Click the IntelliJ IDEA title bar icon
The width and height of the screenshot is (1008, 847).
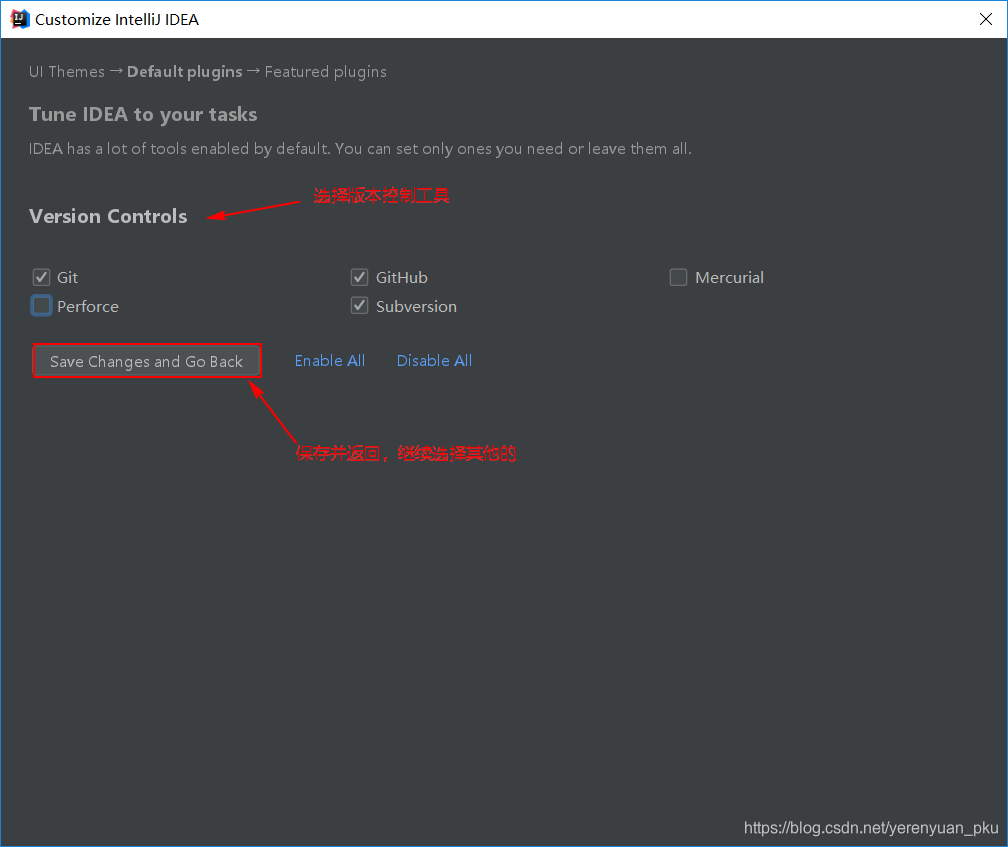19,19
